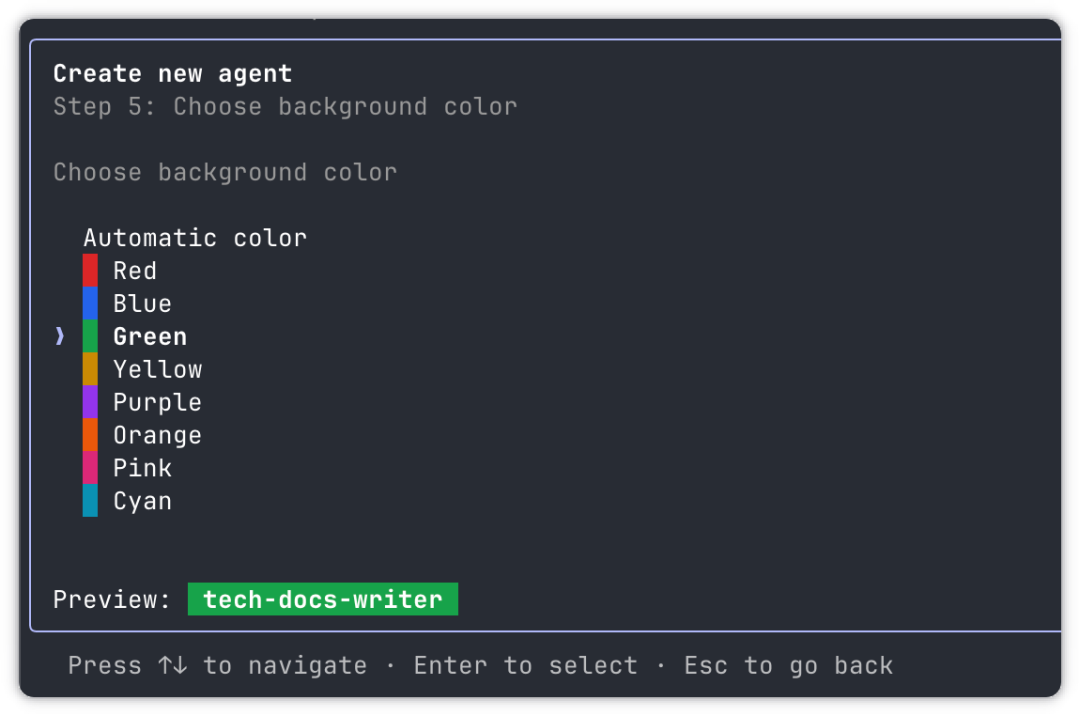Click the green color swatch
Screen dimensions: 1080x716
click(x=90, y=337)
